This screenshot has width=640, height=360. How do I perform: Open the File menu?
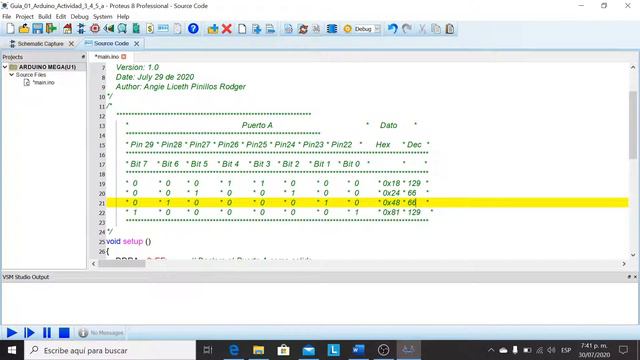pyautogui.click(x=7, y=17)
